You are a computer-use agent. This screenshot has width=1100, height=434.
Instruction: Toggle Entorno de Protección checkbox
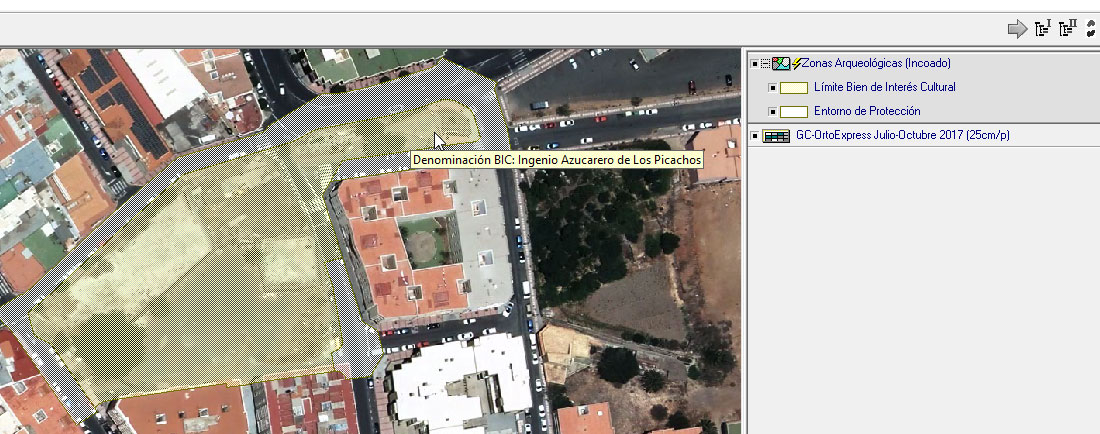772,112
